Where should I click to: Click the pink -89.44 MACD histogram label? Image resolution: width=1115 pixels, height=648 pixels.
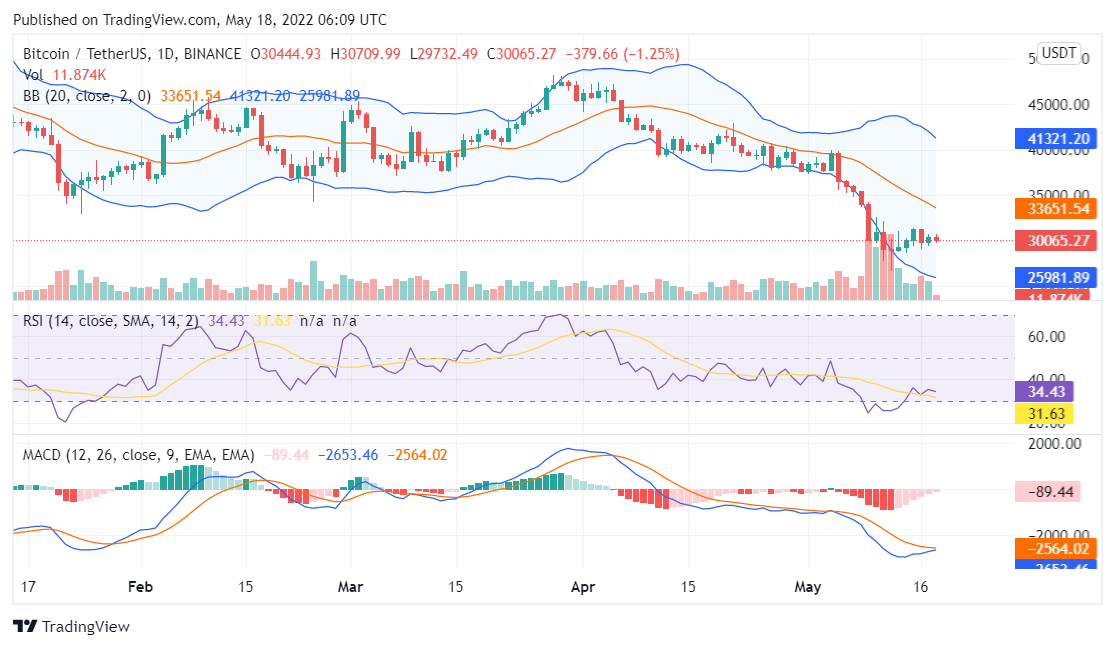[1045, 492]
